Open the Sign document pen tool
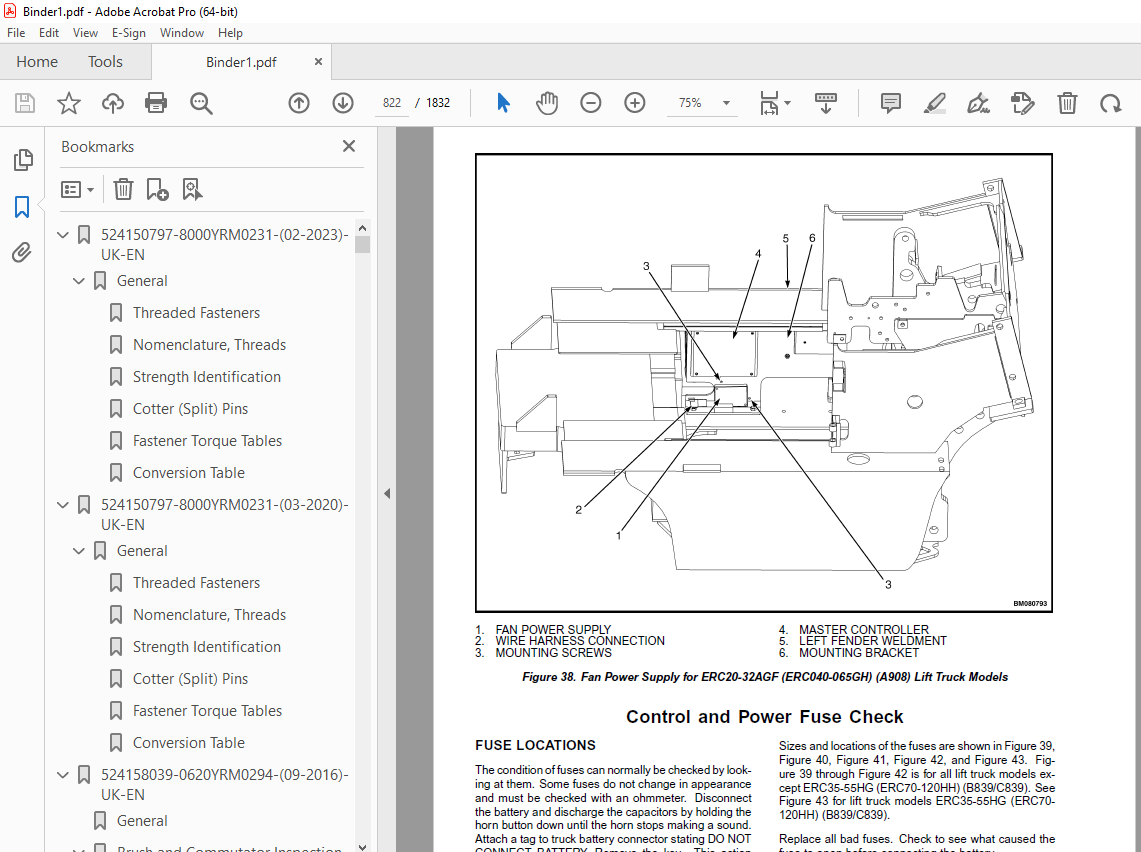This screenshot has height=852, width=1141. [x=978, y=103]
